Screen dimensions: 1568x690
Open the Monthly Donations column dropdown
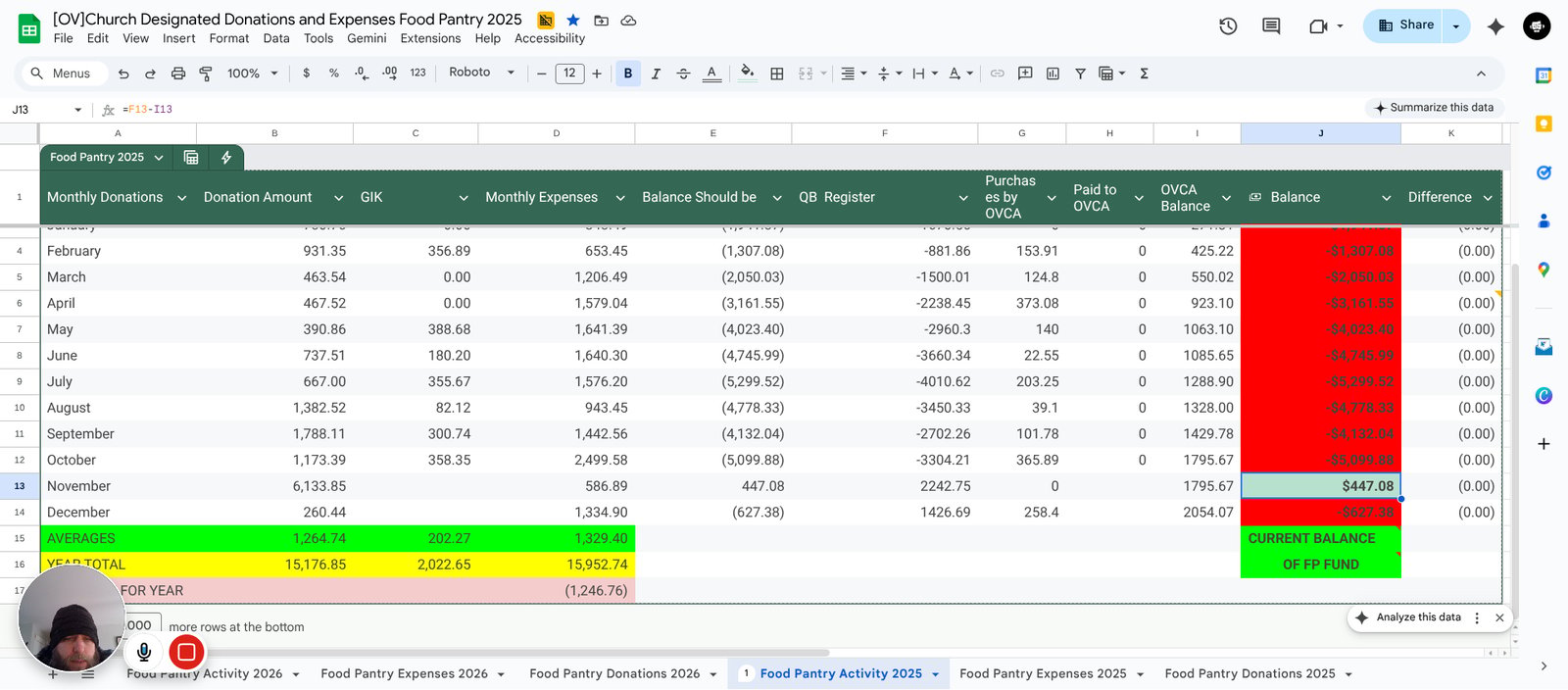(181, 198)
